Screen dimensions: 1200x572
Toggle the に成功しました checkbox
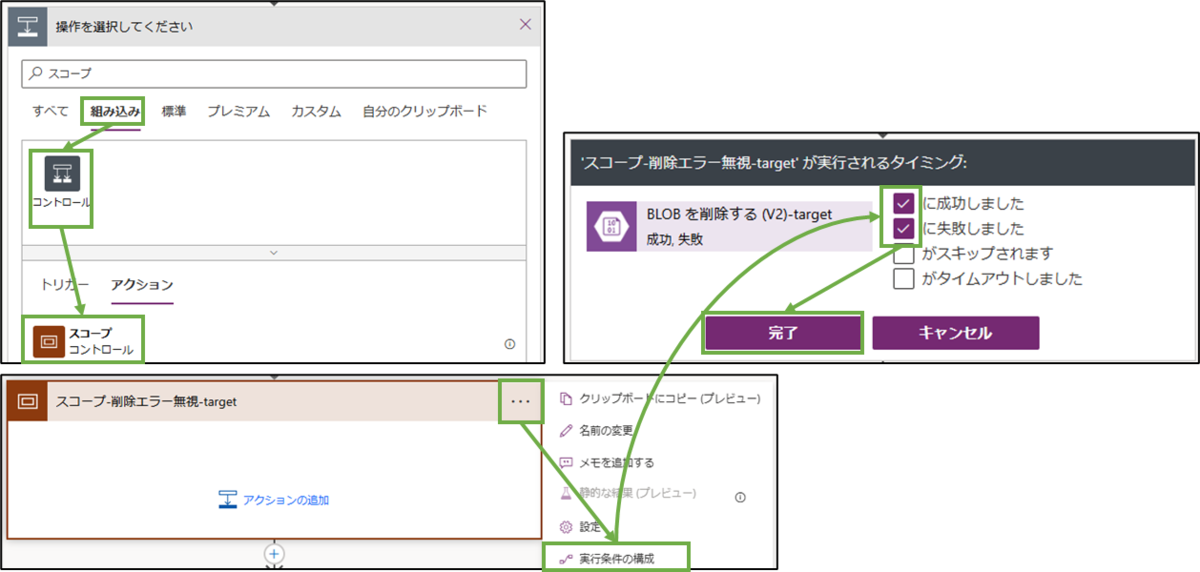pyautogui.click(x=904, y=203)
